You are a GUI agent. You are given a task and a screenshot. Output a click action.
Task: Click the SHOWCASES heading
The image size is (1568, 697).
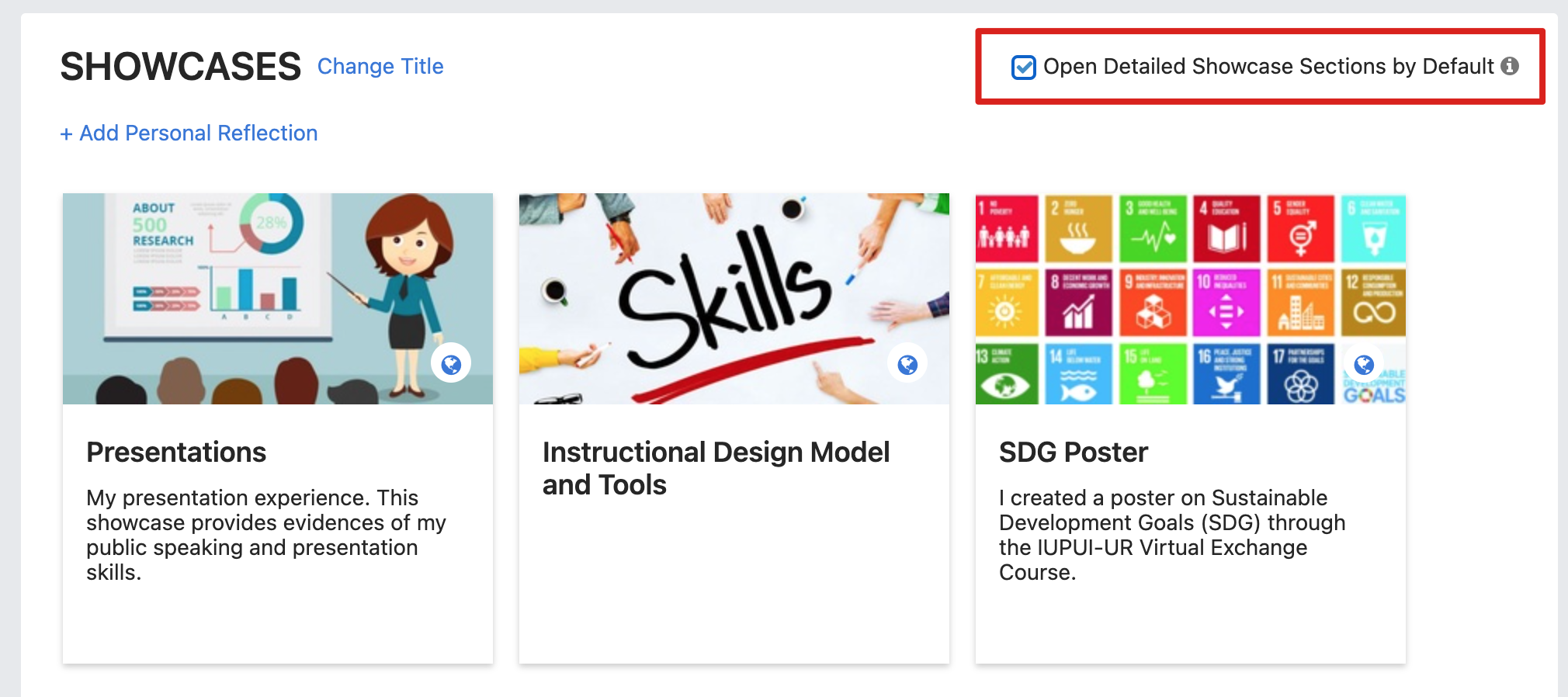[181, 67]
